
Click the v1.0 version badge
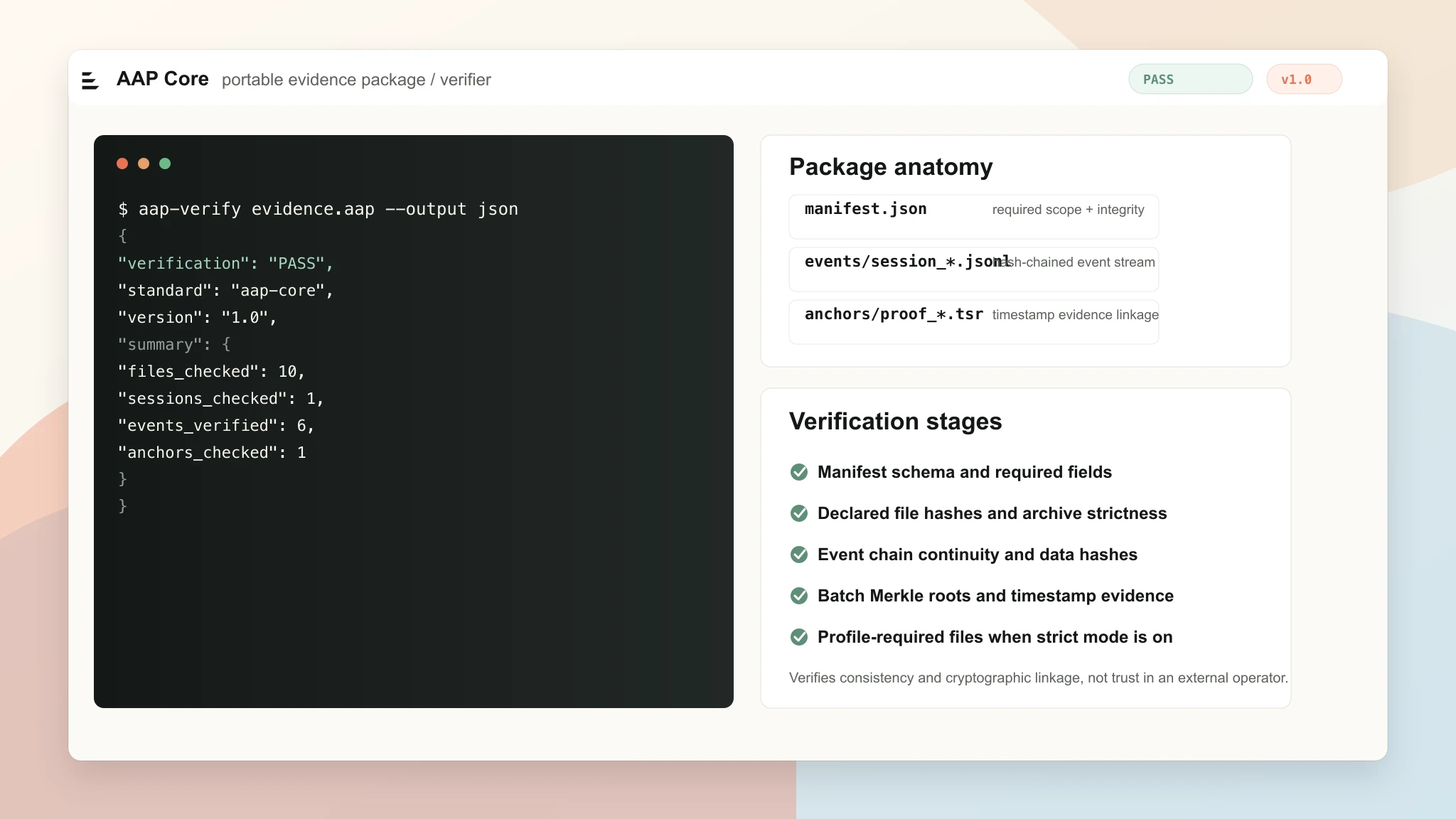(x=1304, y=79)
